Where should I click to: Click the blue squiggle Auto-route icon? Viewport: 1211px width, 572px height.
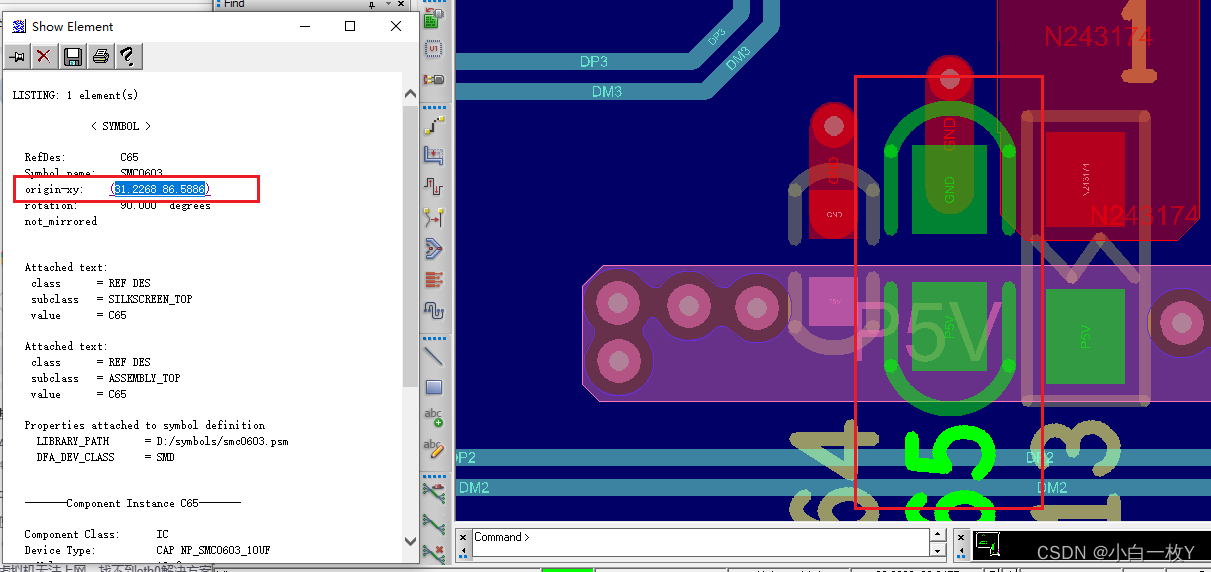coord(434,310)
